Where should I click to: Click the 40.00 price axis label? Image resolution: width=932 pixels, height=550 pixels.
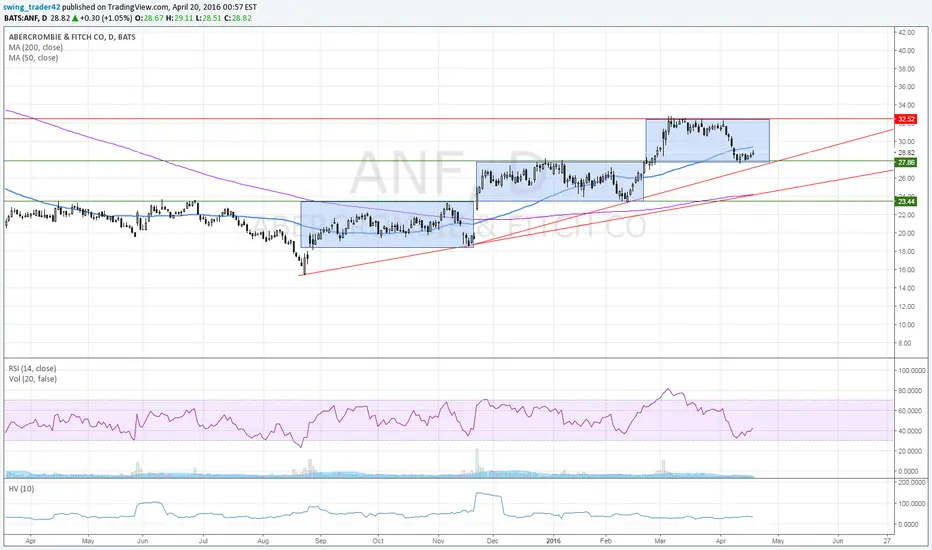coord(906,51)
